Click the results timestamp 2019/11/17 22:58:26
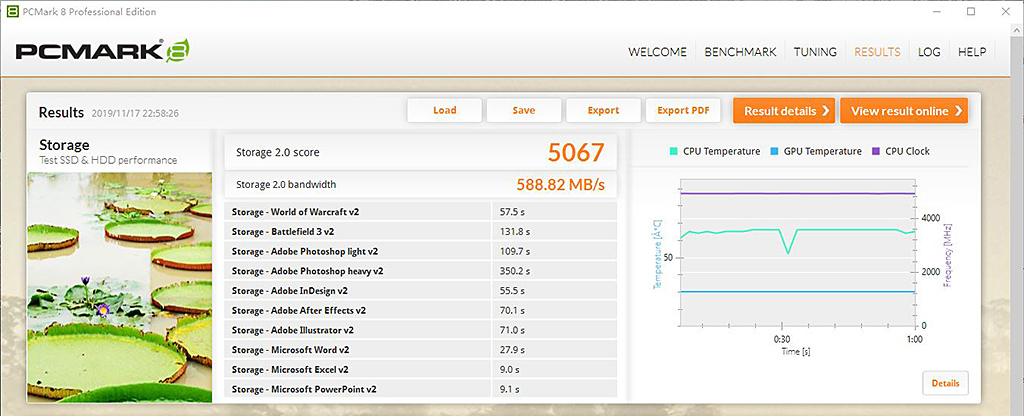Image resolution: width=1024 pixels, height=416 pixels. (x=135, y=114)
